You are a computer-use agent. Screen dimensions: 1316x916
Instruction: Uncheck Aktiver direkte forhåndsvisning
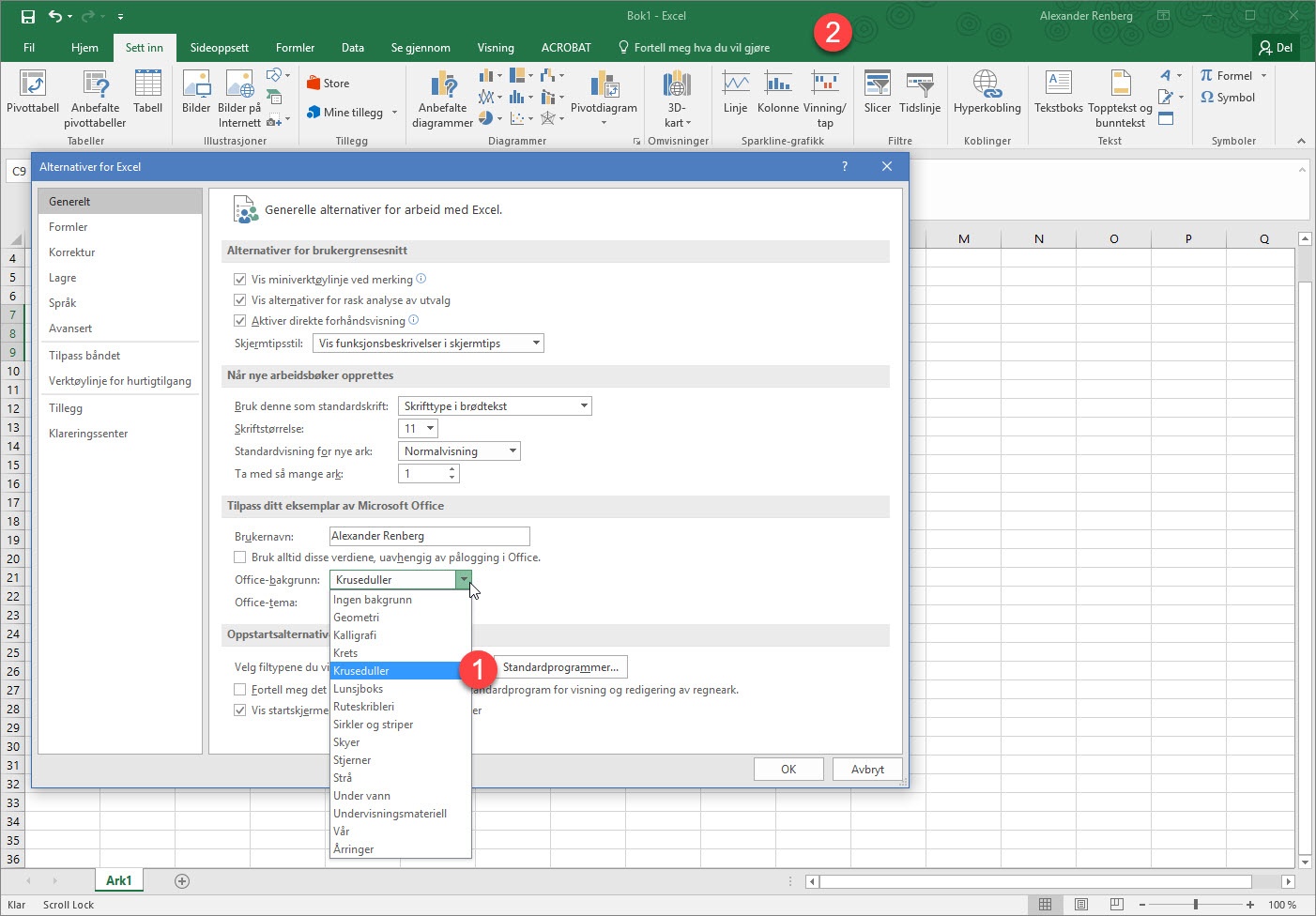[240, 321]
